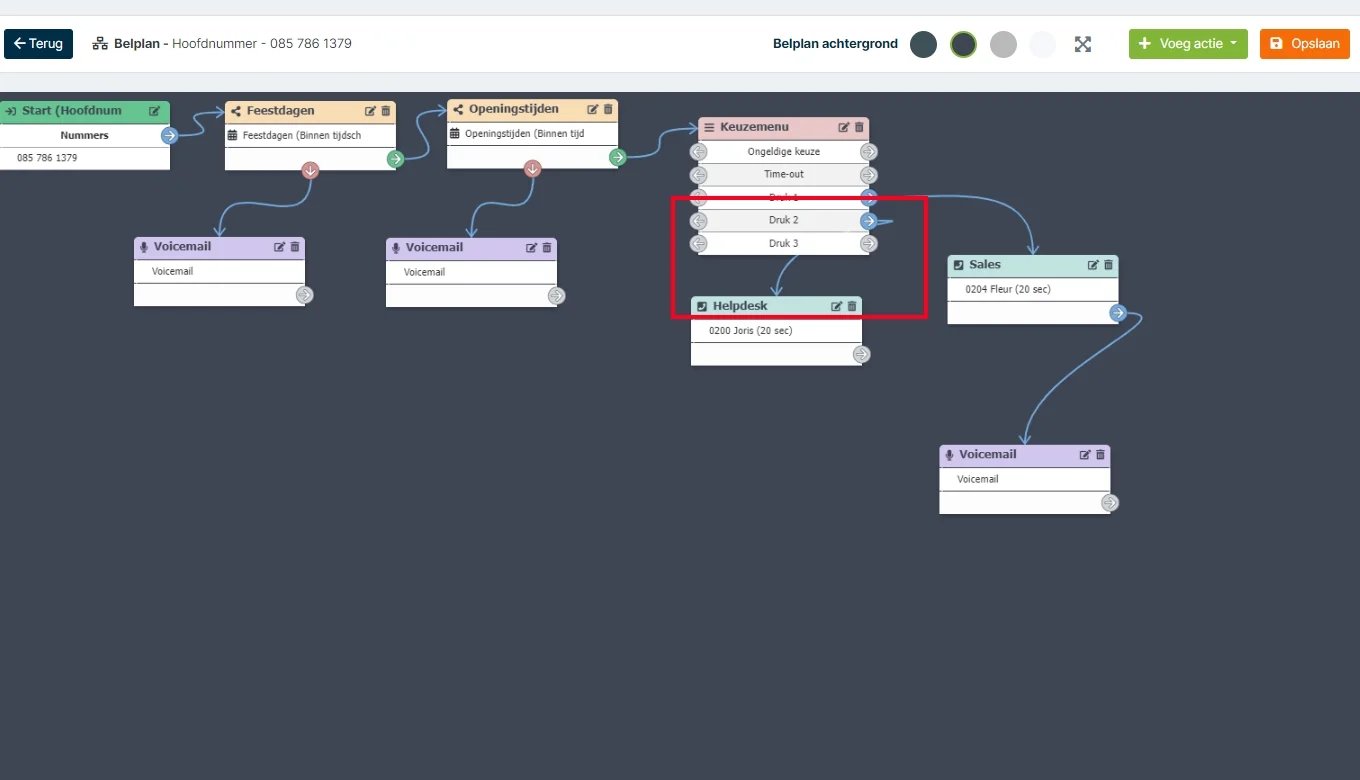
Task: Click red down connector under Feestdagen
Action: (310, 170)
